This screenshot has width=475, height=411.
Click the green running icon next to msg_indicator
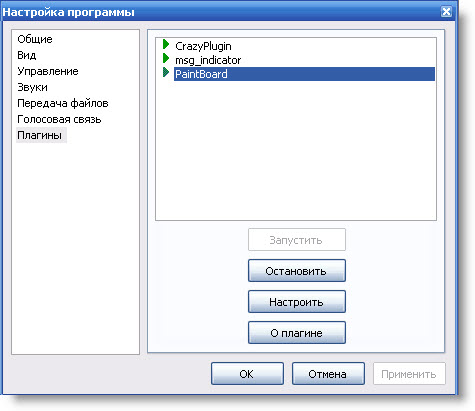(166, 59)
